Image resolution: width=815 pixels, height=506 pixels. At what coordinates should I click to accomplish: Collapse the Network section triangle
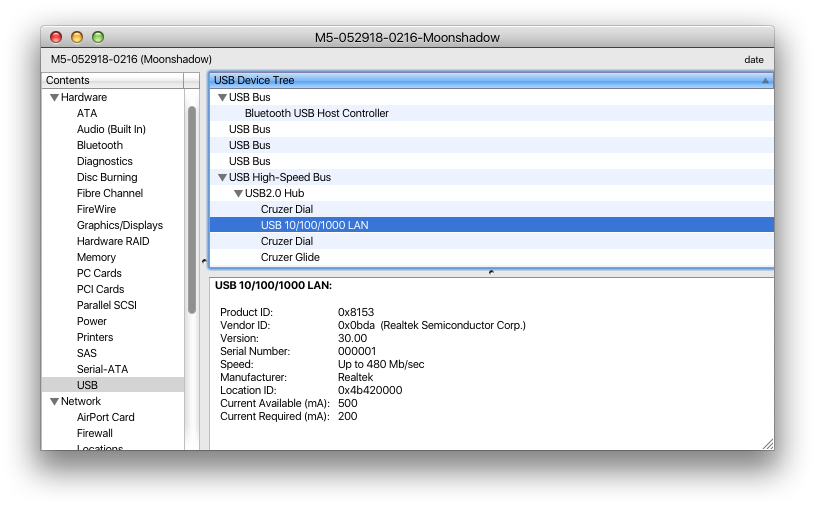pos(54,402)
